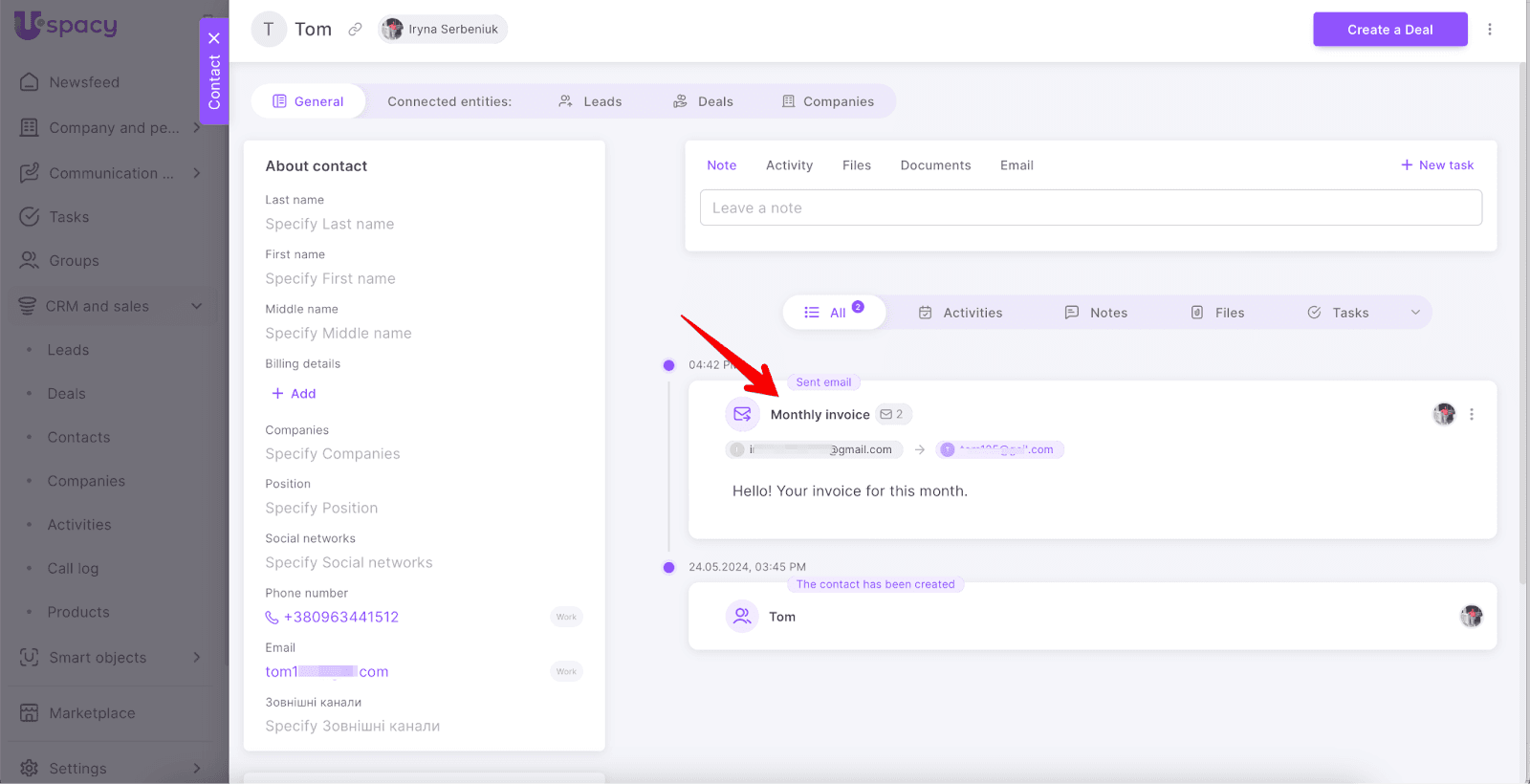Click the email thread count badge
Viewport: 1530px width, 784px height.
[x=892, y=414]
